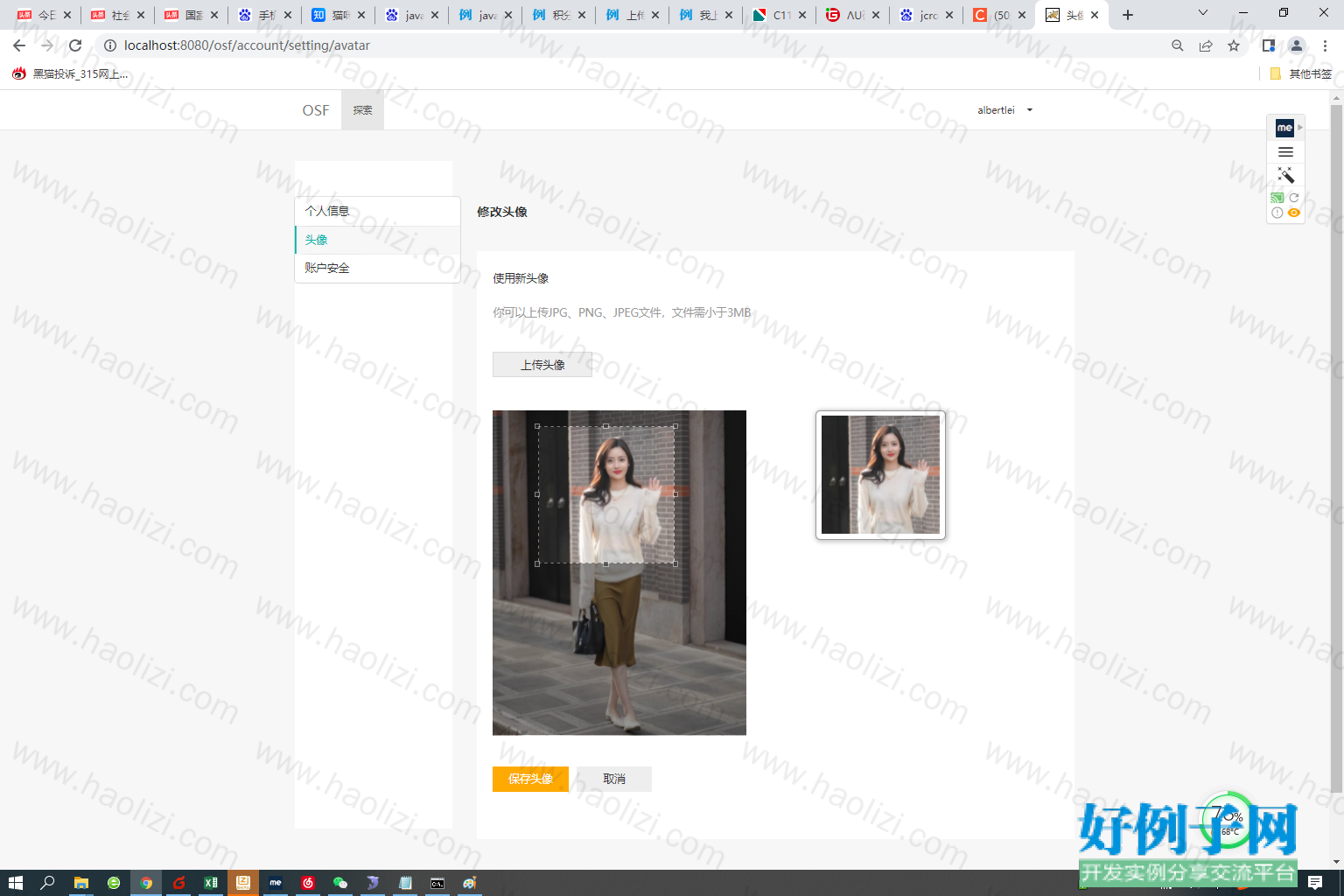Screen dimensions: 1344x896
Task: Open NetEase Music from the taskbar
Action: tap(308, 883)
